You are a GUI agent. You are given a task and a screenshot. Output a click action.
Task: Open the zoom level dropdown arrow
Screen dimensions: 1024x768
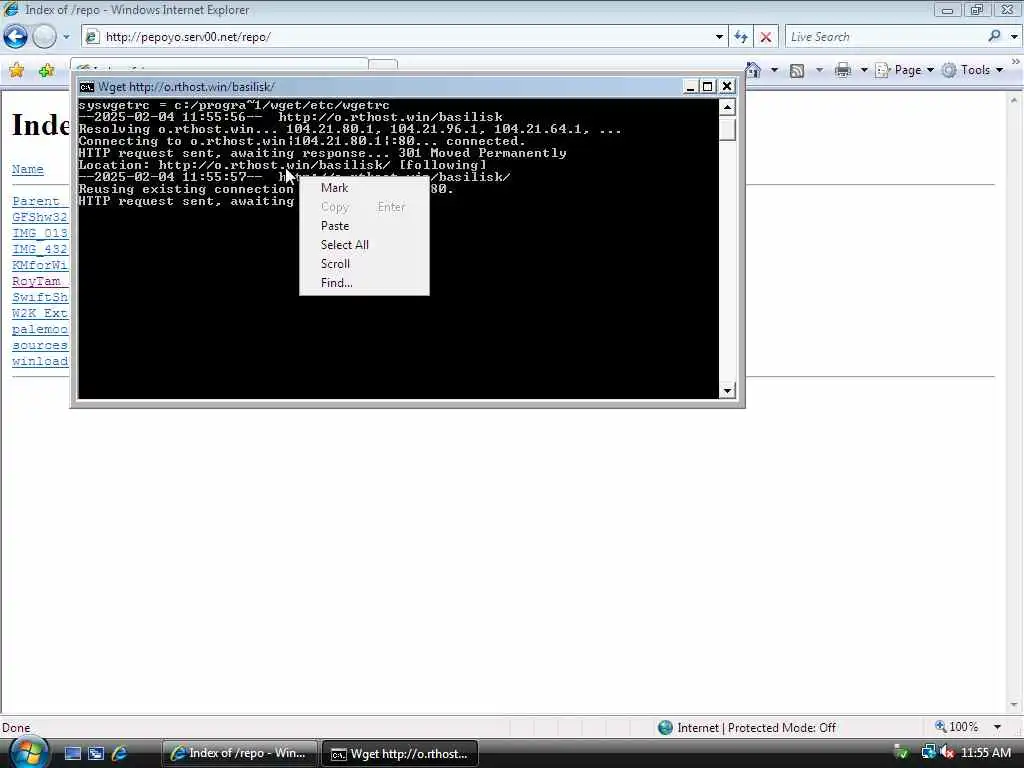[x=997, y=727]
